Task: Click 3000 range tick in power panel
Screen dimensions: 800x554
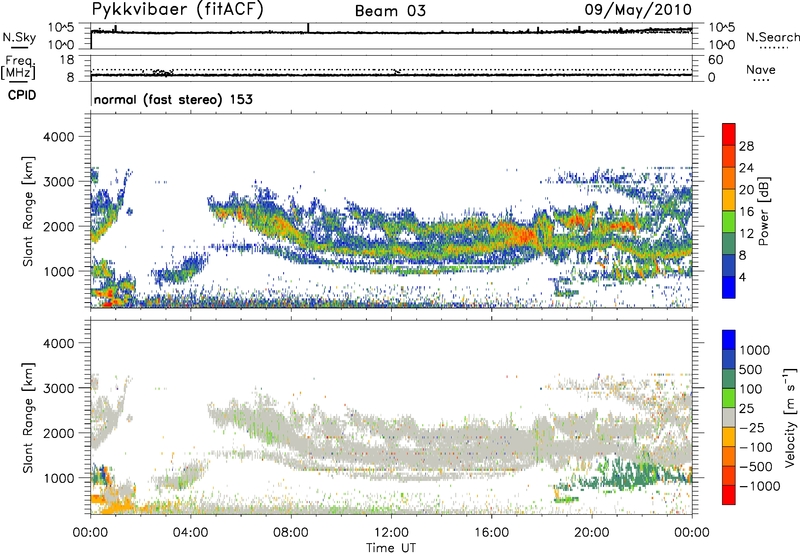Action: (58, 182)
